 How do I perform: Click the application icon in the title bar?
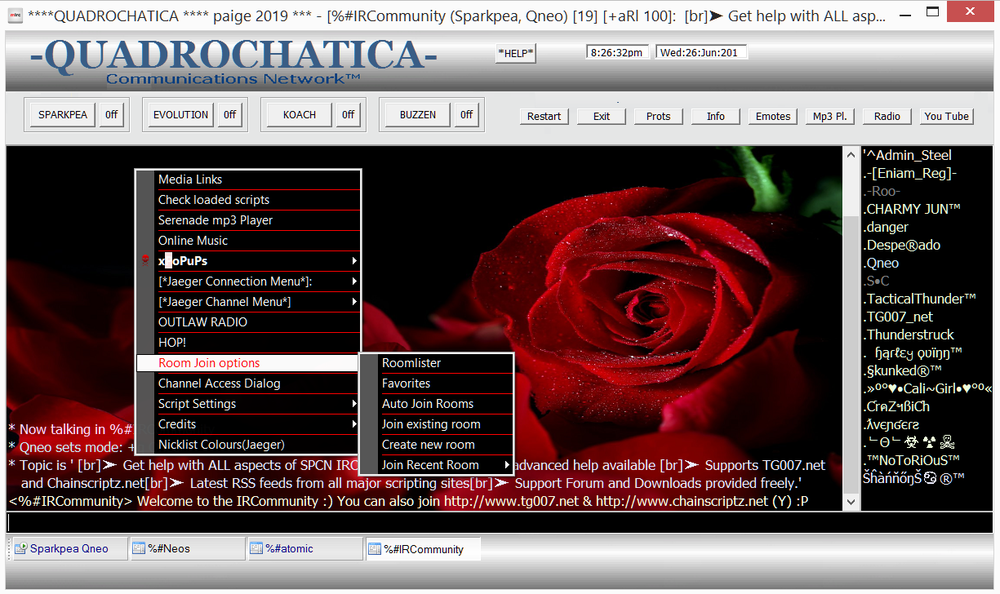[x=13, y=17]
